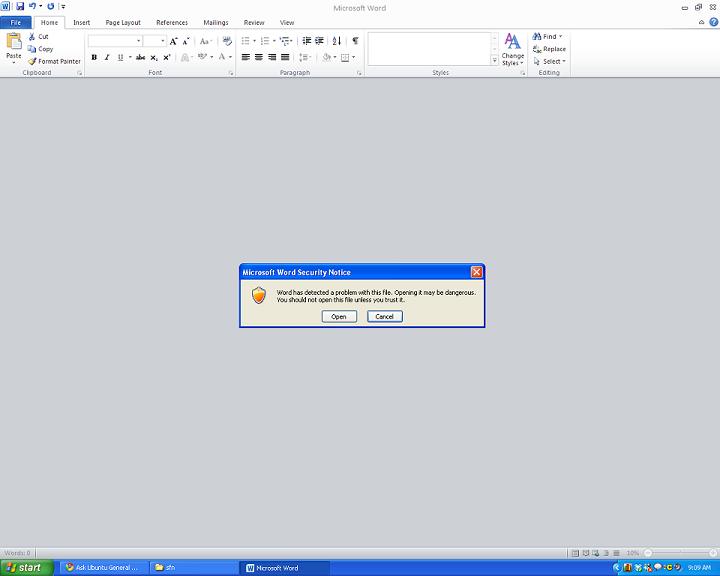
Task: Select the Format Painter tool
Action: [x=54, y=61]
